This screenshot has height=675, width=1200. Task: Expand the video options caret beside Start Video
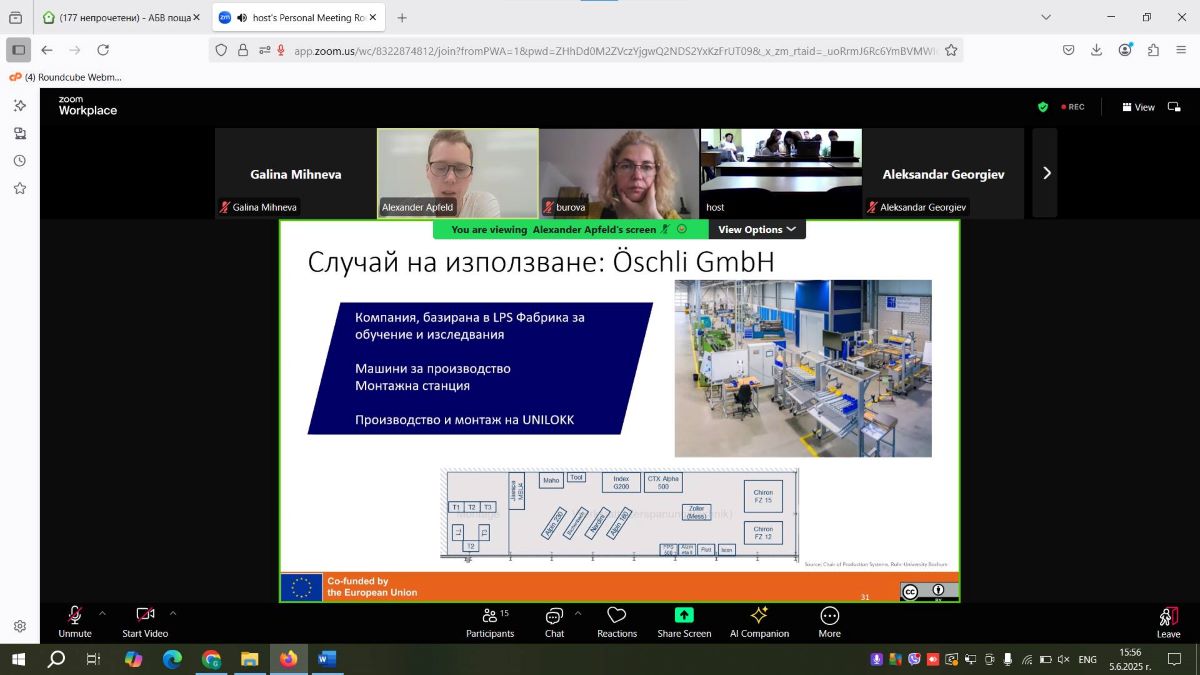[173, 613]
